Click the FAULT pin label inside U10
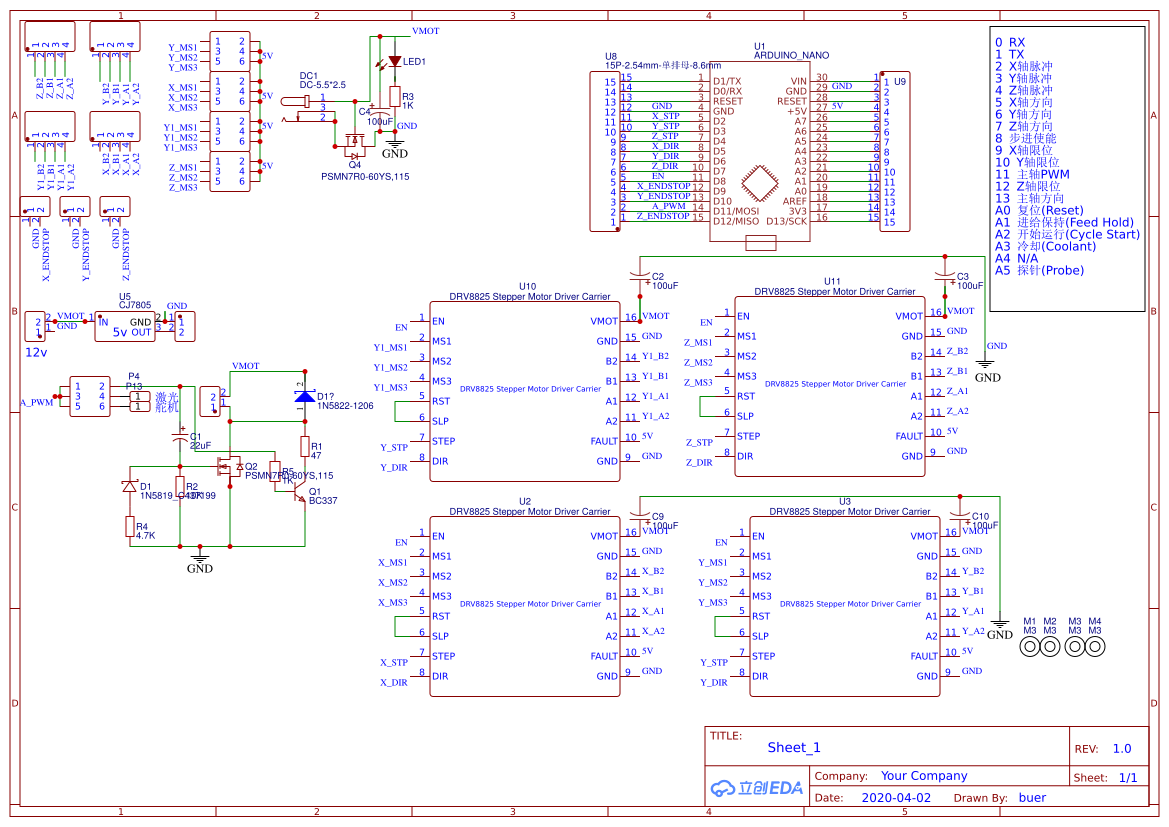Image resolution: width=1169 pixels, height=827 pixels. [604, 441]
